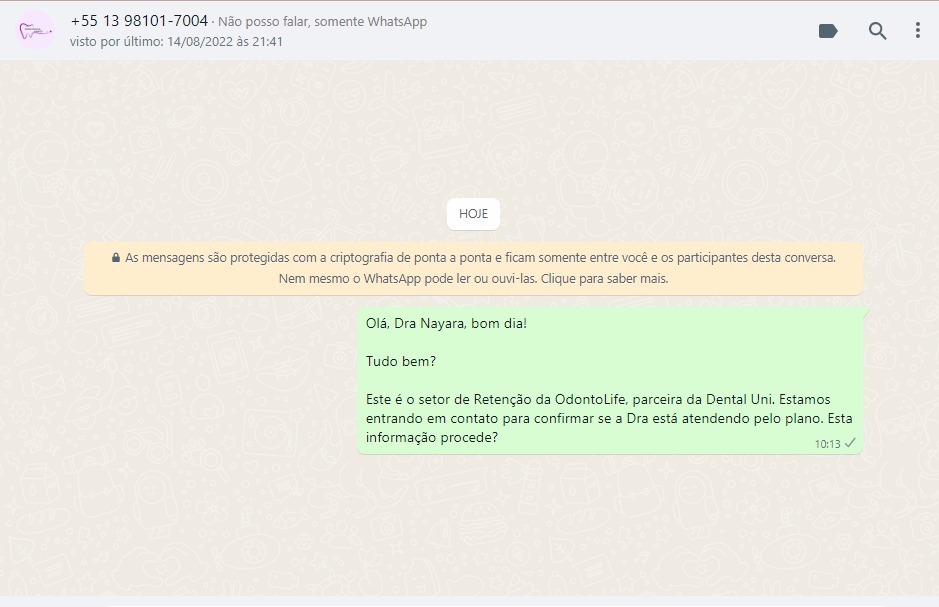The height and width of the screenshot is (607, 939).
Task: Open the three-dot menu
Action: [917, 31]
